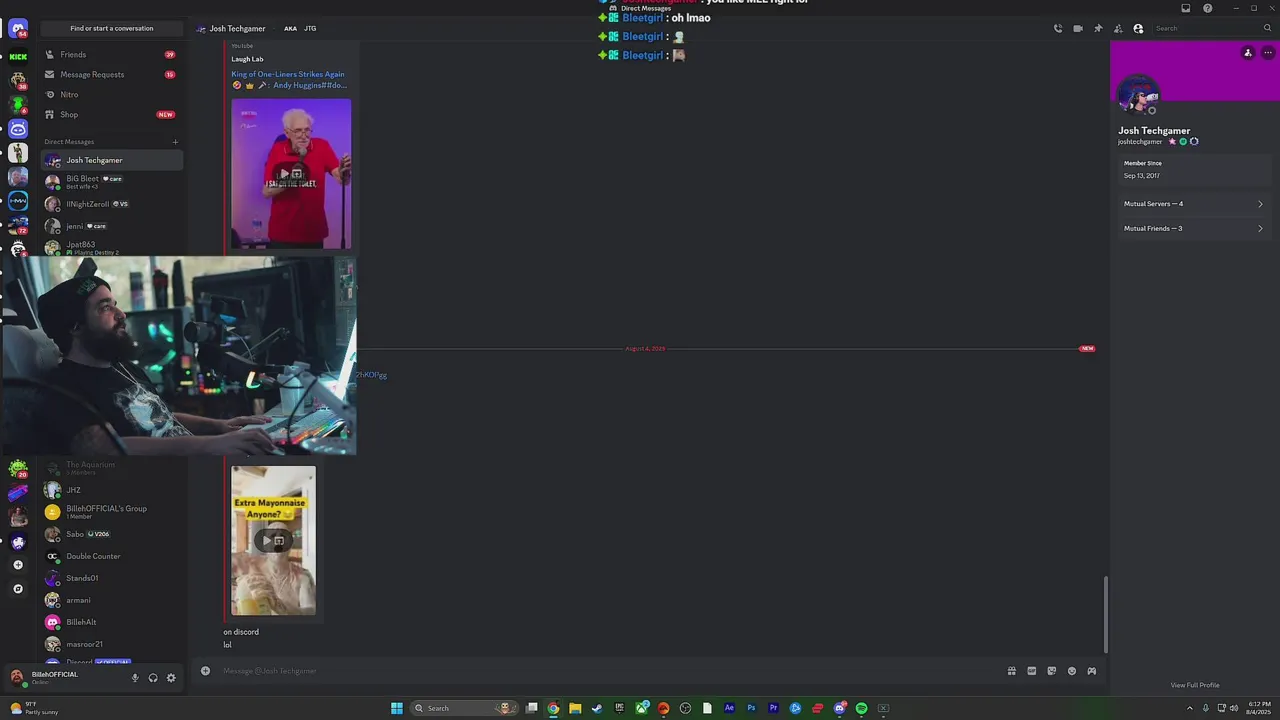1280x720 pixels.
Task: Attach a file with plus button
Action: click(x=205, y=671)
